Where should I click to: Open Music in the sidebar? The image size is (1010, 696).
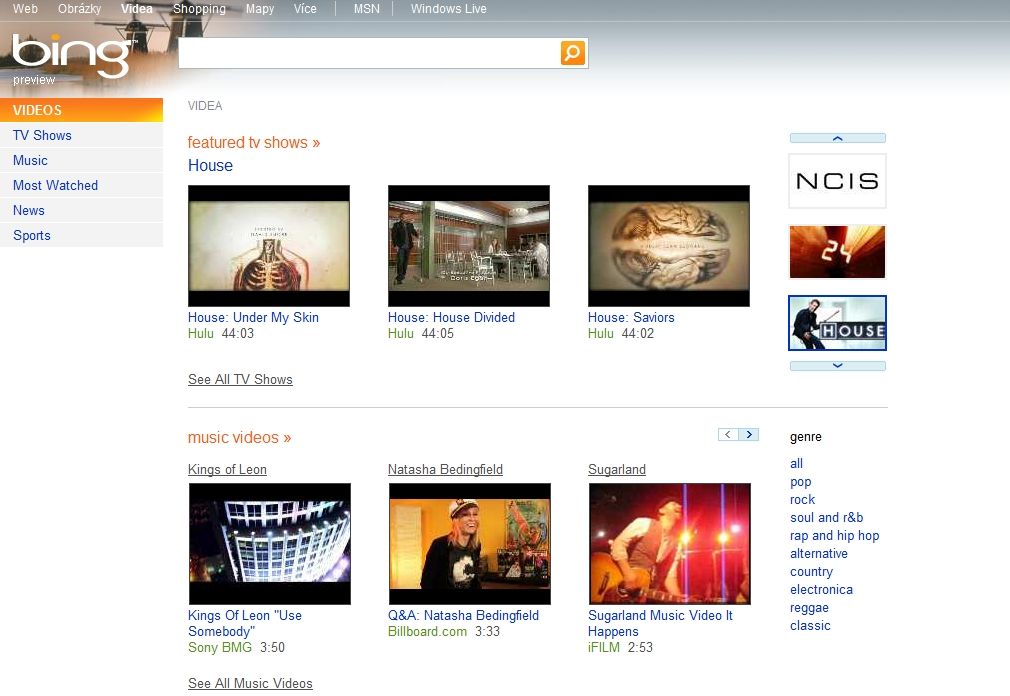point(81,160)
